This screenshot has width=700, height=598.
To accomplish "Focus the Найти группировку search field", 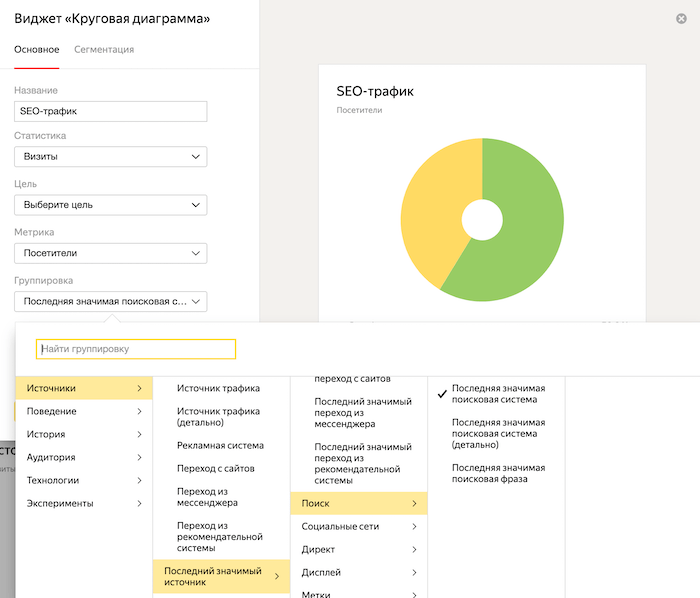I will click(x=136, y=349).
